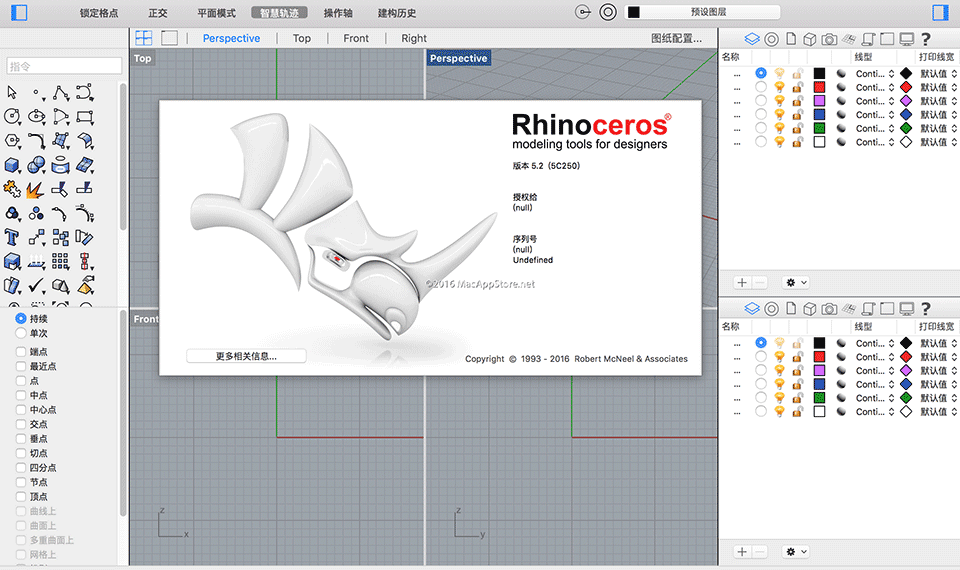Toggle the 建构历史 history button
Viewport: 960px width, 570px height.
(x=397, y=13)
